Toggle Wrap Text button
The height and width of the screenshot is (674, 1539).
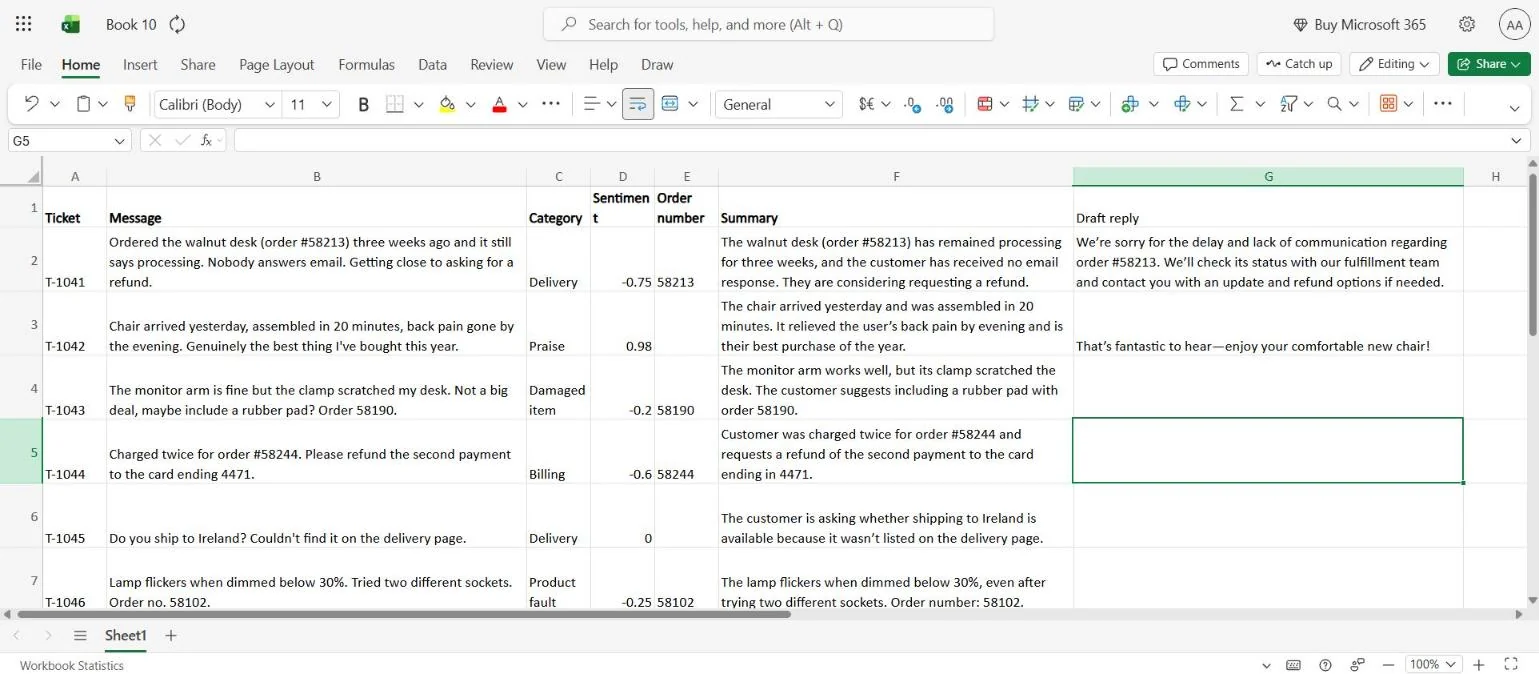pos(637,104)
